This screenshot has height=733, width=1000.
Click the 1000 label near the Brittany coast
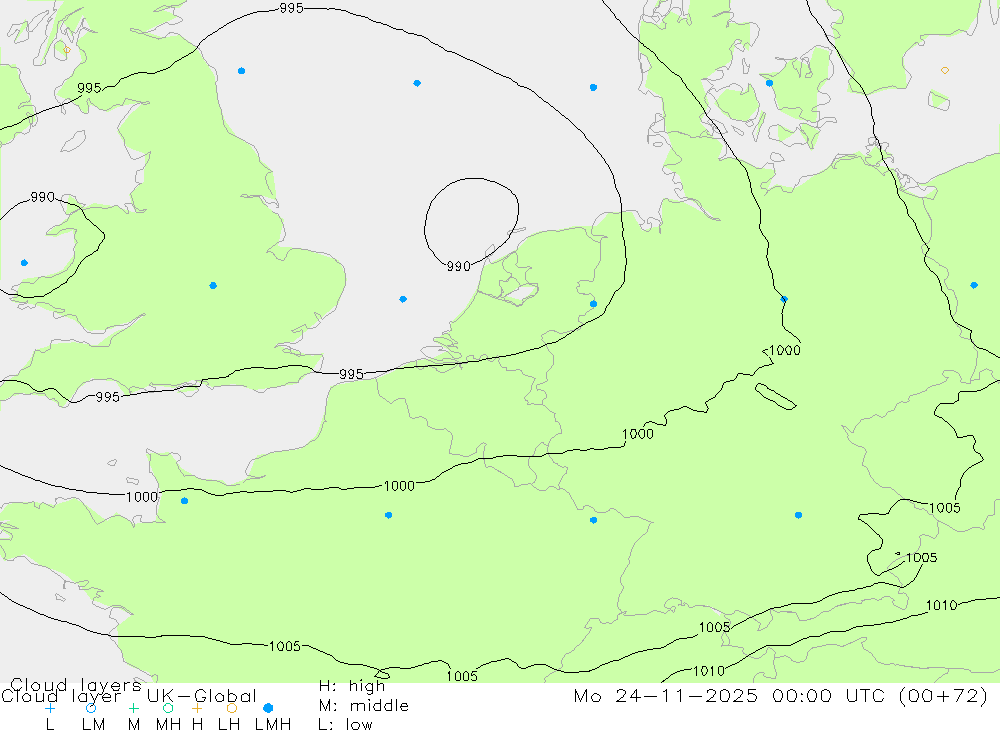[x=142, y=497]
